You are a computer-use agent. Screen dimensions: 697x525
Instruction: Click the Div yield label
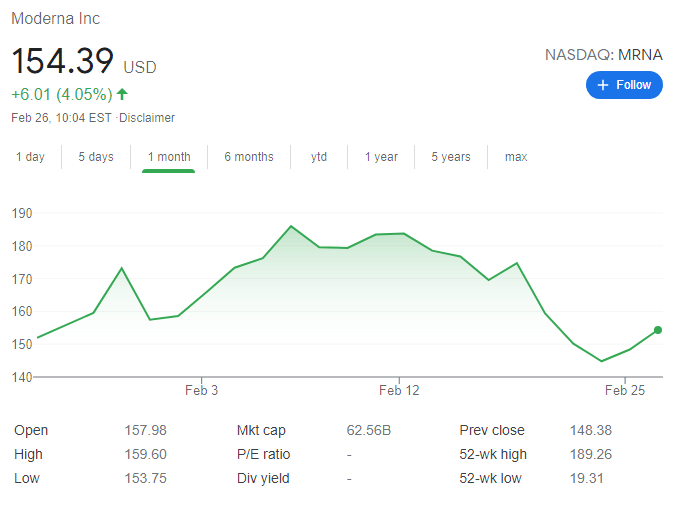(x=263, y=478)
